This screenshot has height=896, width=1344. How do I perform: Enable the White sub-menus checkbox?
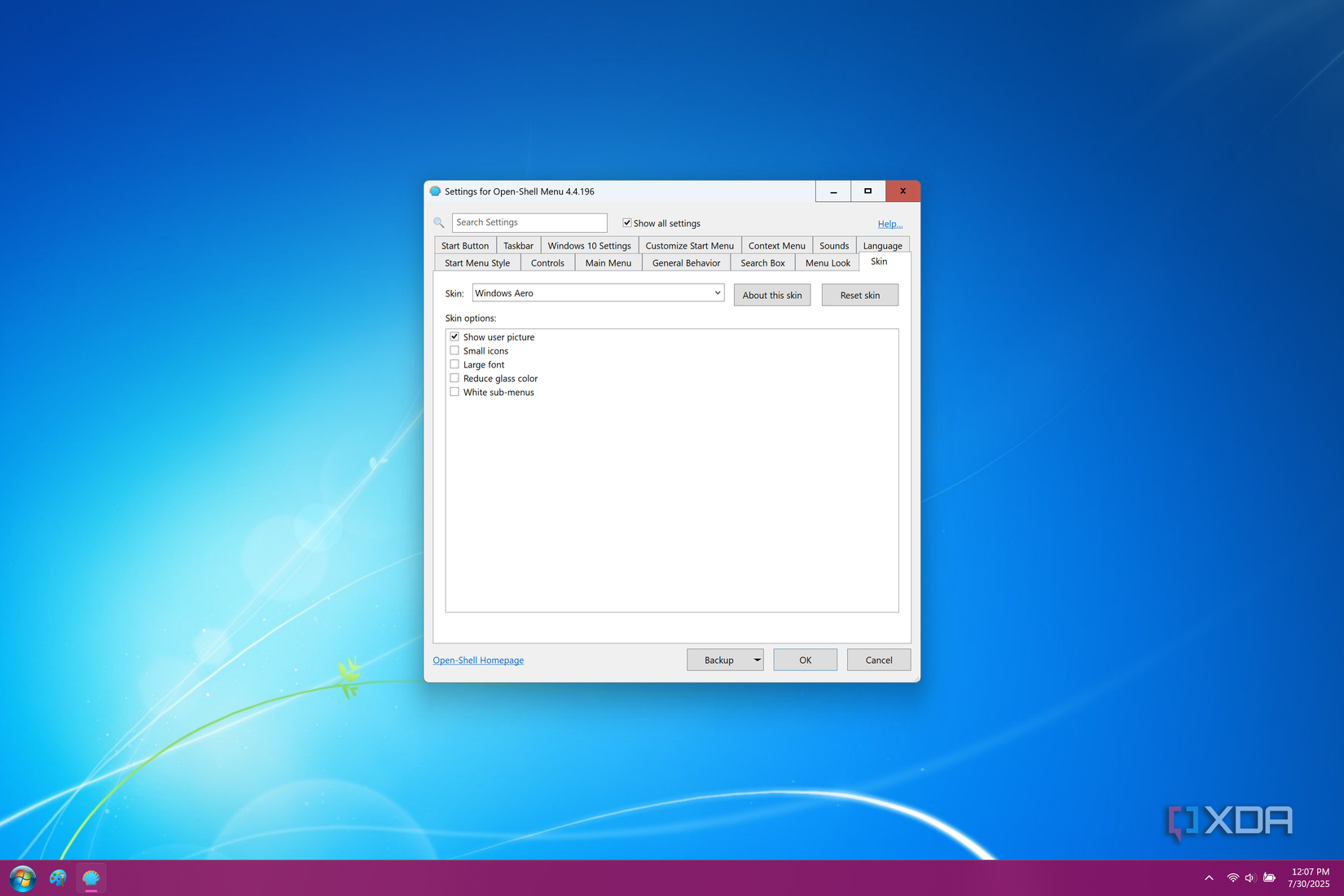click(455, 392)
